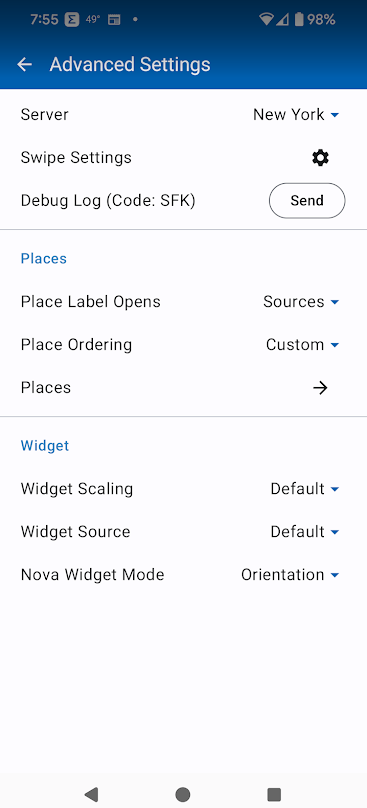Image resolution: width=367 pixels, height=808 pixels.
Task: Tap the Advanced Settings title
Action: coord(130,64)
